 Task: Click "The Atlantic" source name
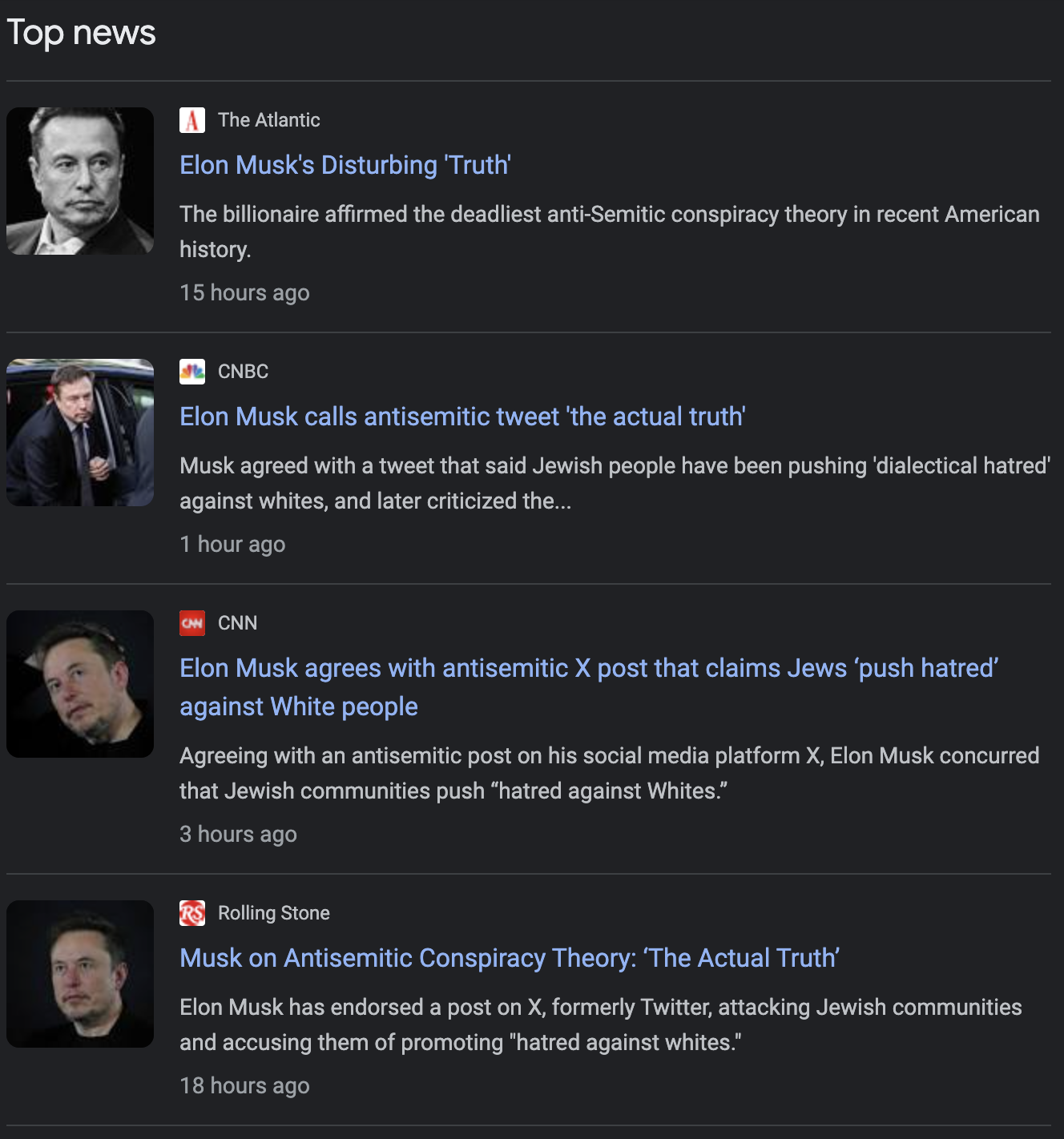point(269,120)
